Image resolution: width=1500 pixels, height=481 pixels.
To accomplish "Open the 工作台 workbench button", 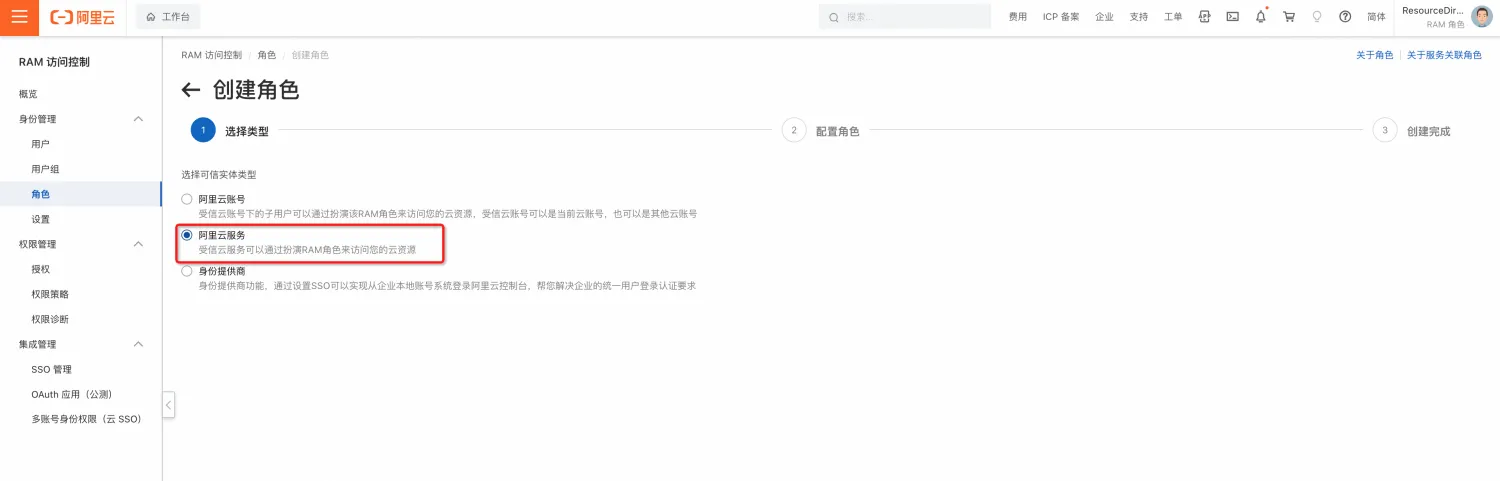I will 168,17.
